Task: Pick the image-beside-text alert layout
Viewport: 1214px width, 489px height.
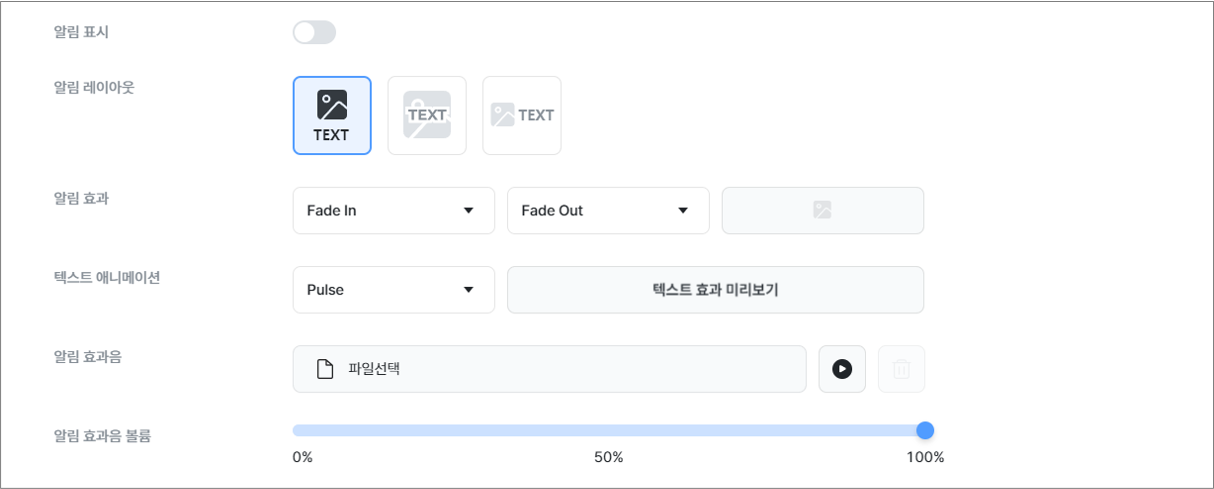Action: click(522, 116)
